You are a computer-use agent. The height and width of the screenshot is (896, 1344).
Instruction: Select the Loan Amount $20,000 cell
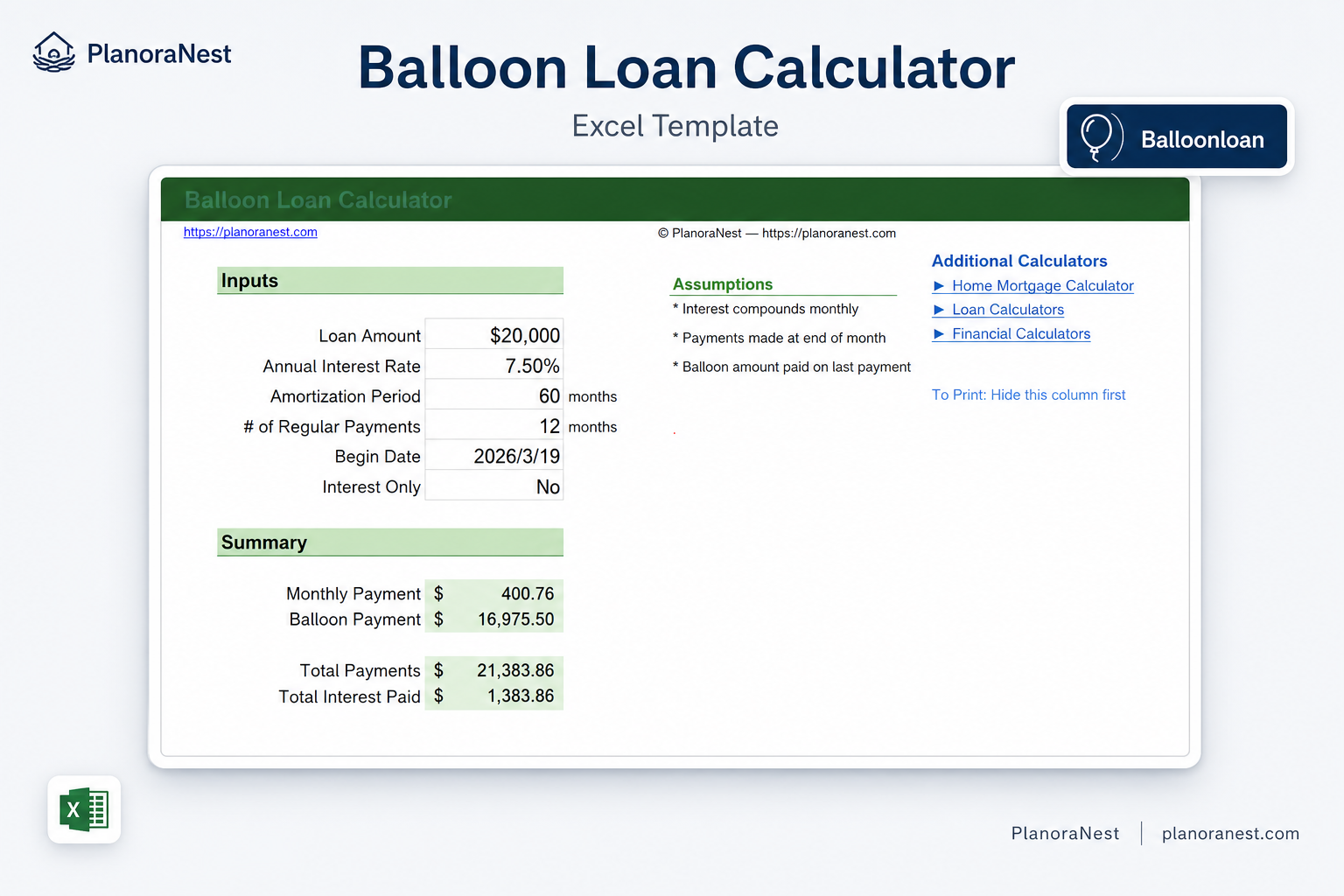pos(493,335)
